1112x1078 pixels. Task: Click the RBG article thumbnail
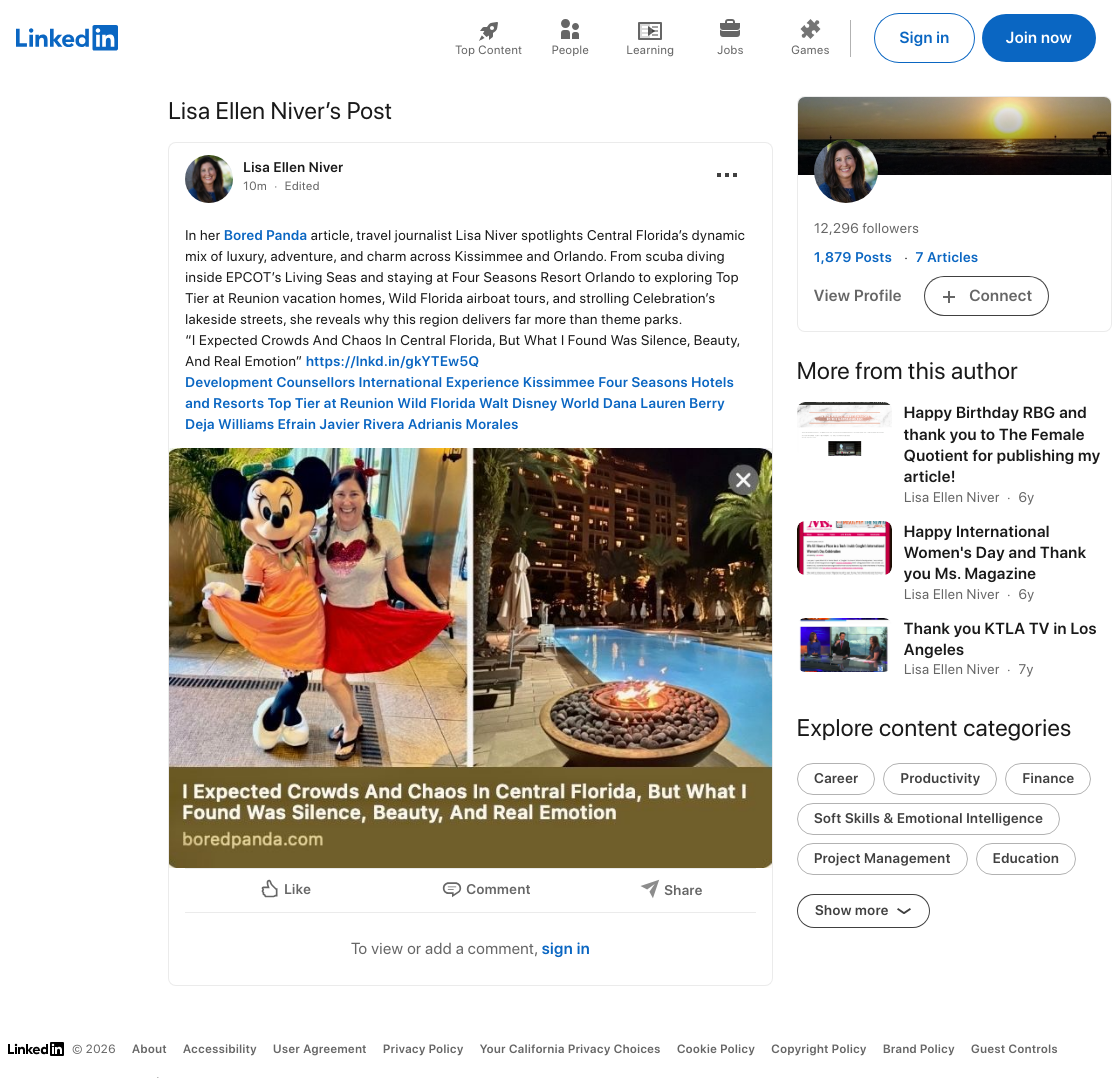pyautogui.click(x=844, y=430)
